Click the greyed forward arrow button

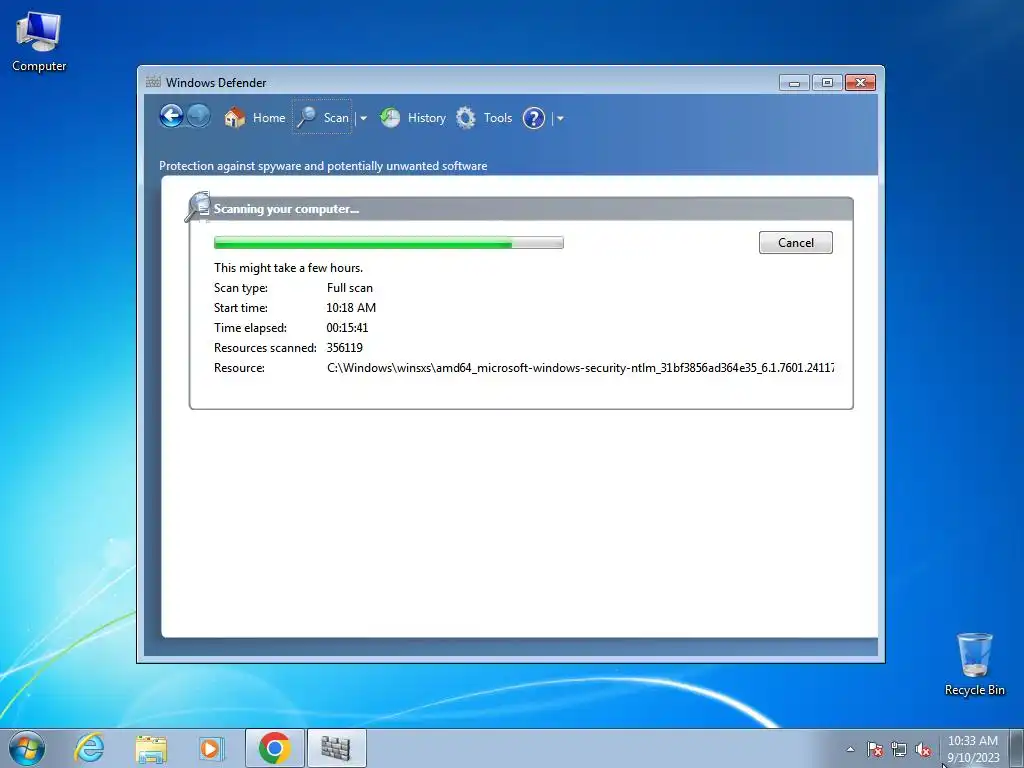[x=199, y=116]
